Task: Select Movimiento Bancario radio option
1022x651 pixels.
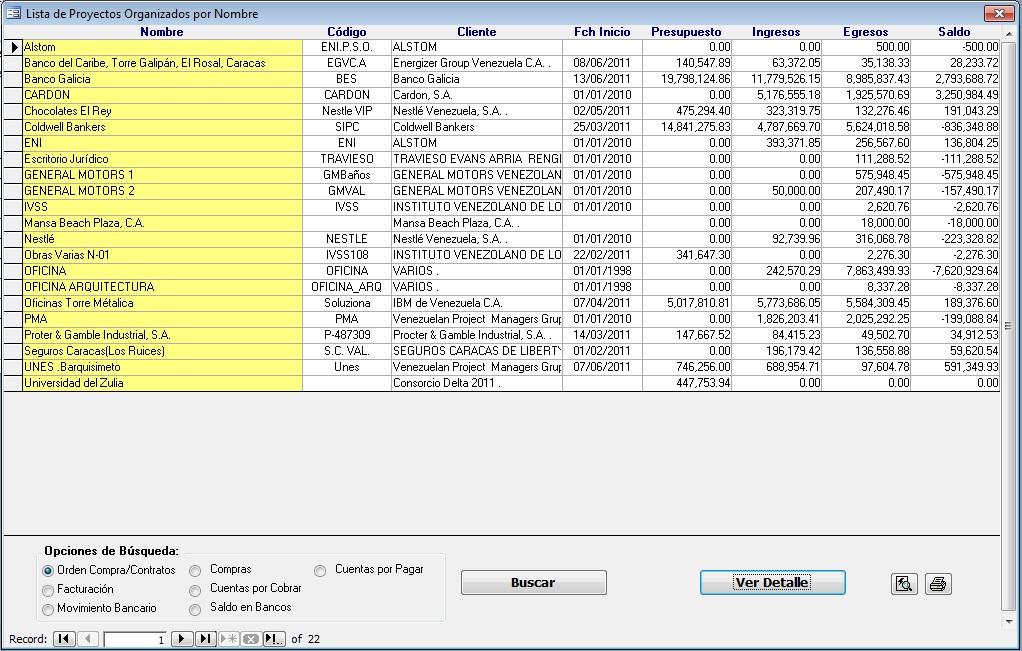Action: [x=48, y=609]
